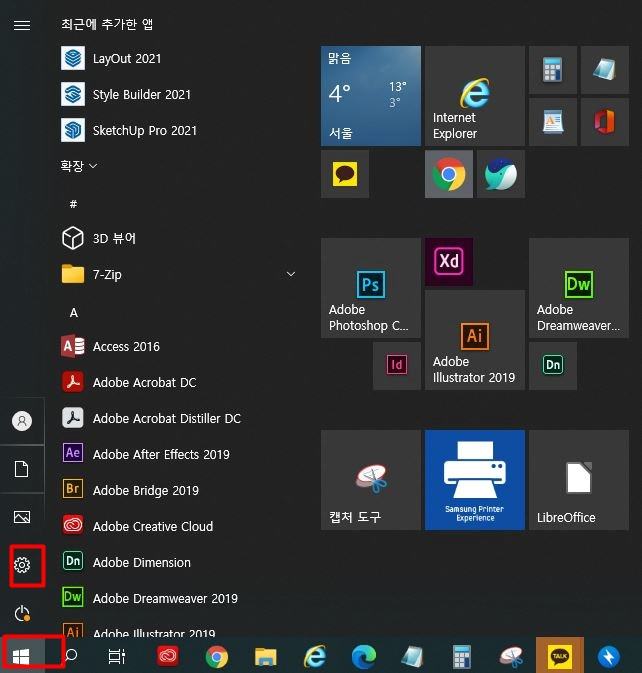
Task: Click the Windows Start button
Action: tap(21, 656)
